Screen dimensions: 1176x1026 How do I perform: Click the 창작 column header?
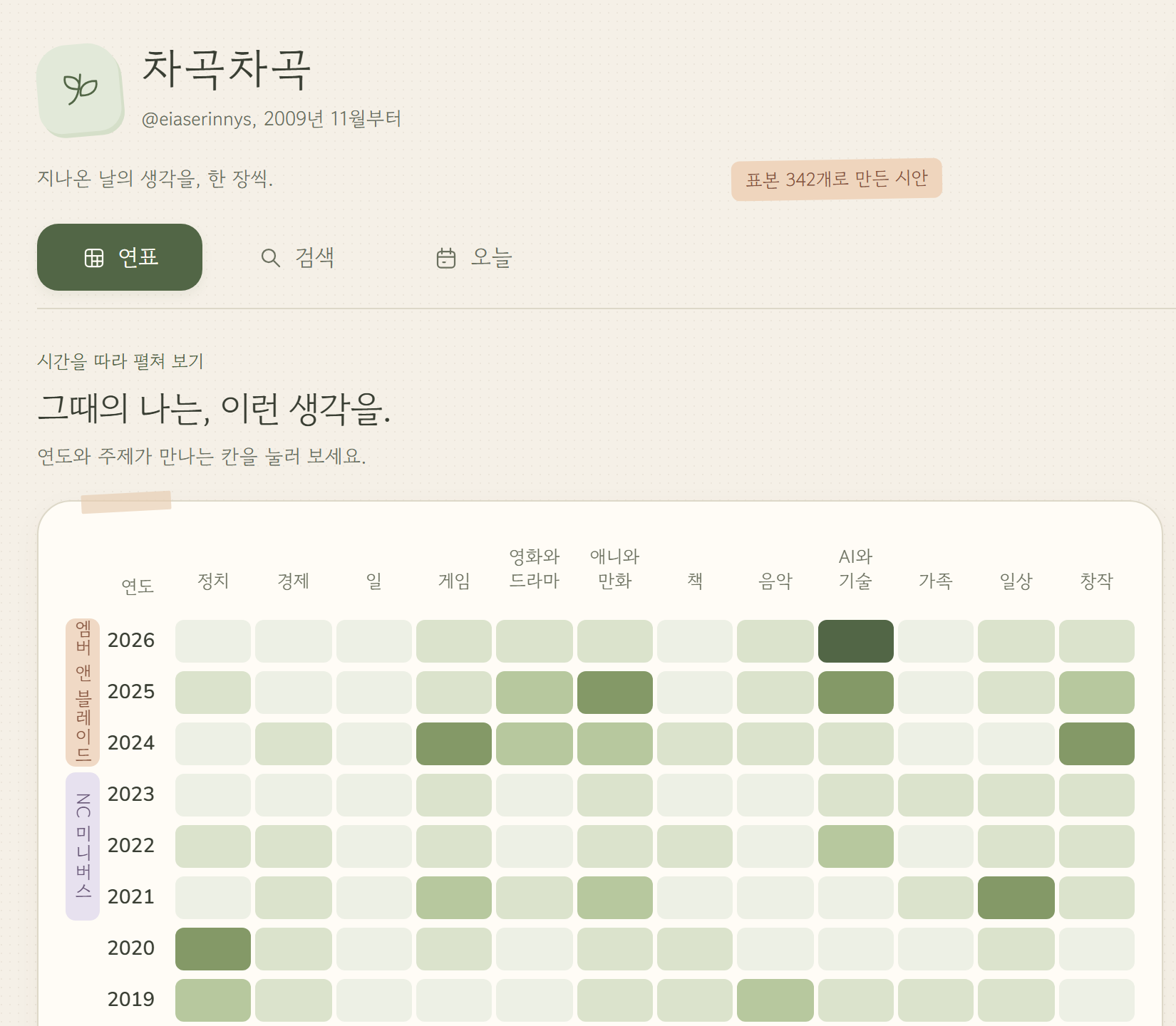(1096, 581)
